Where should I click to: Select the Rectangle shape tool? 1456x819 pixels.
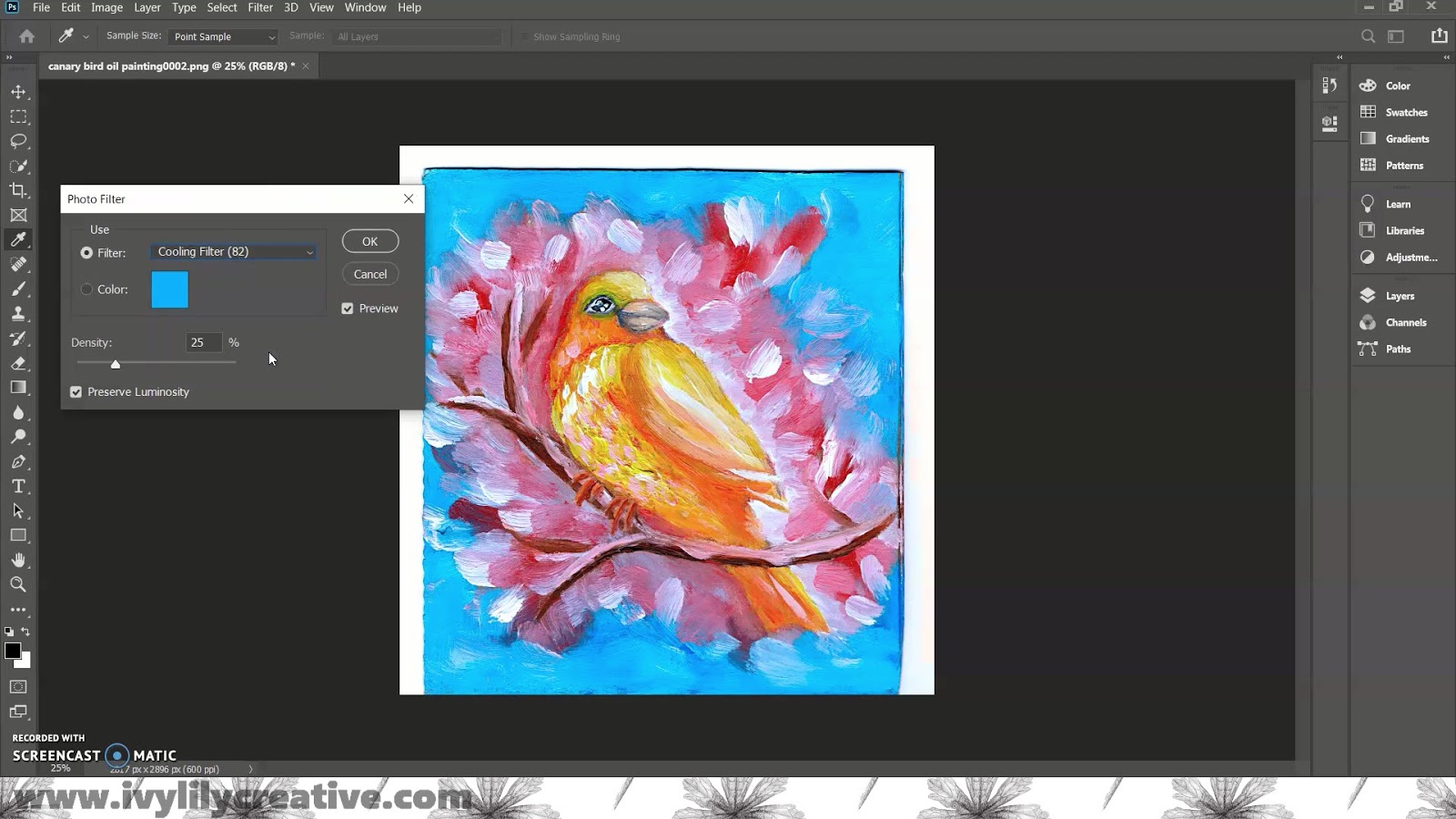[x=18, y=535]
